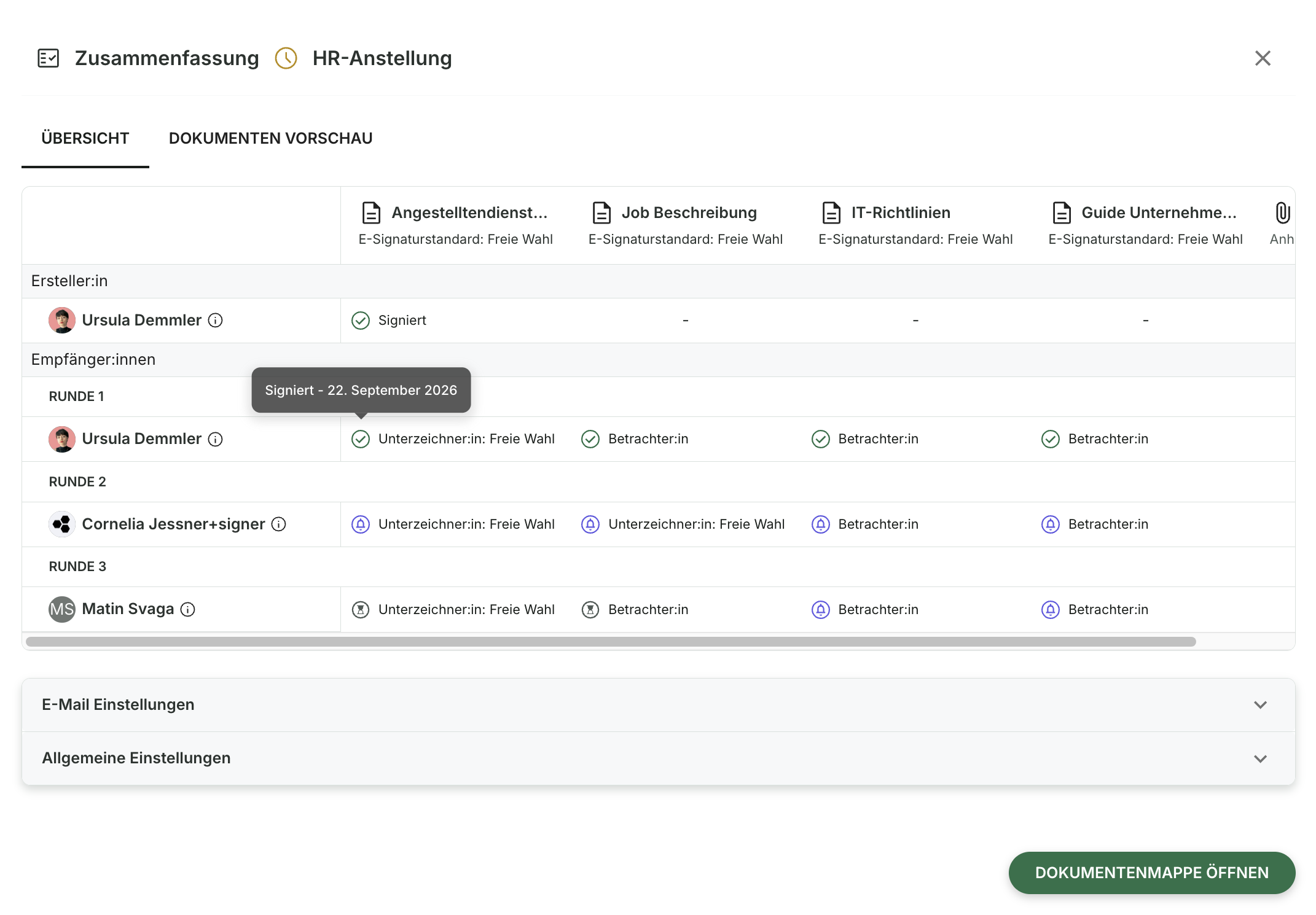1316x915 pixels.
Task: Click Cornelia's bell icon under Job Beschreibung
Action: [590, 524]
